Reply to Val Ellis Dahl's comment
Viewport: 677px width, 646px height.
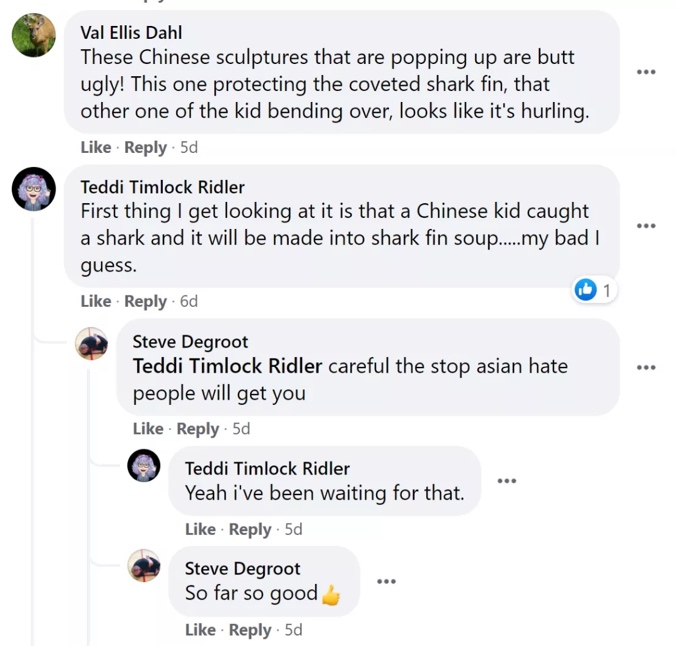click(x=145, y=147)
